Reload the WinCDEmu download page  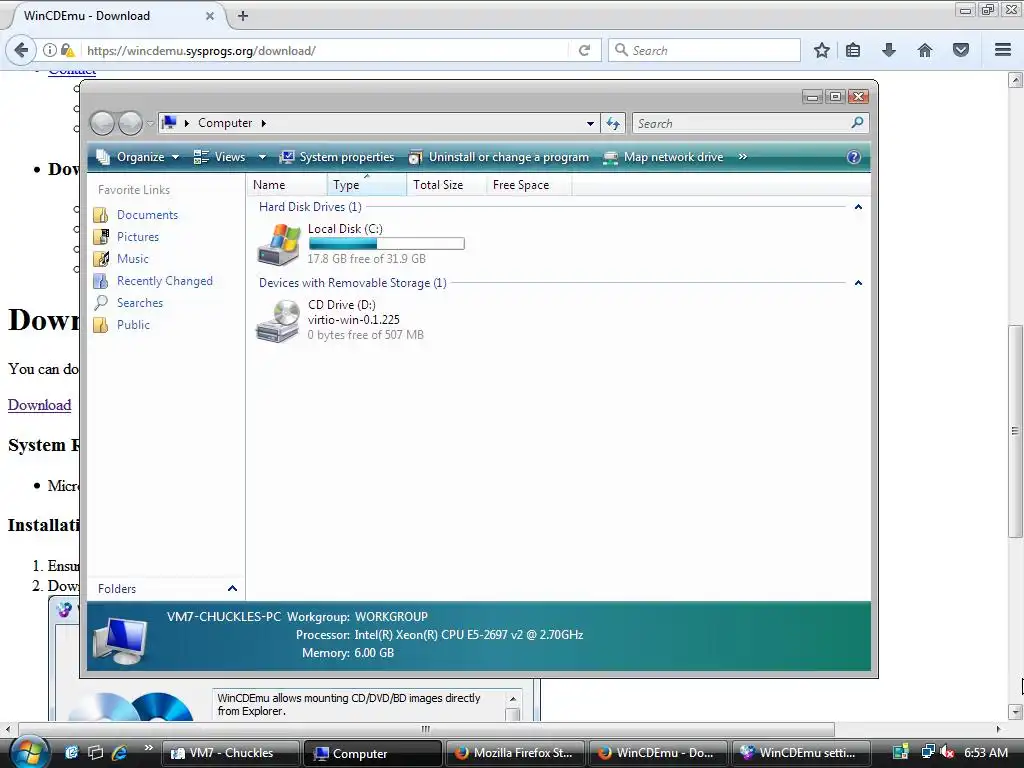point(584,50)
